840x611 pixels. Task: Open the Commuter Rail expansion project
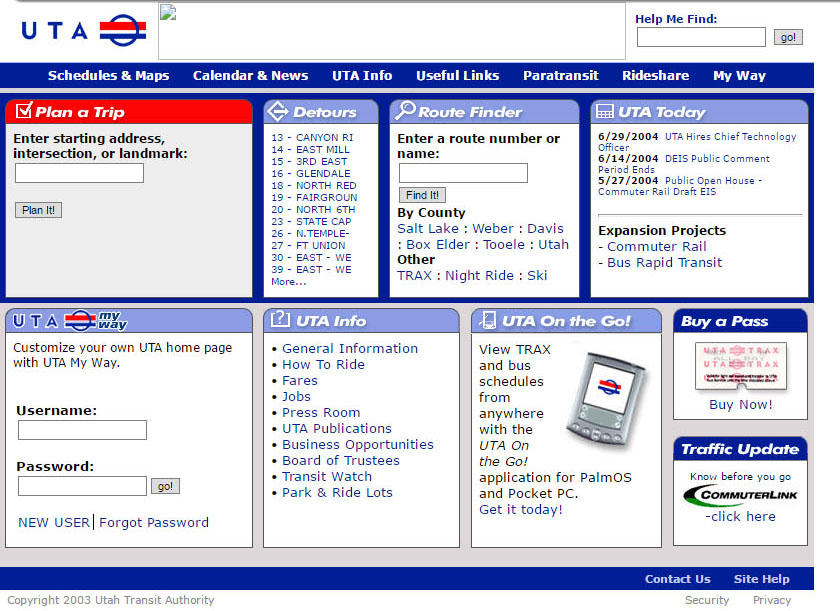pos(657,247)
